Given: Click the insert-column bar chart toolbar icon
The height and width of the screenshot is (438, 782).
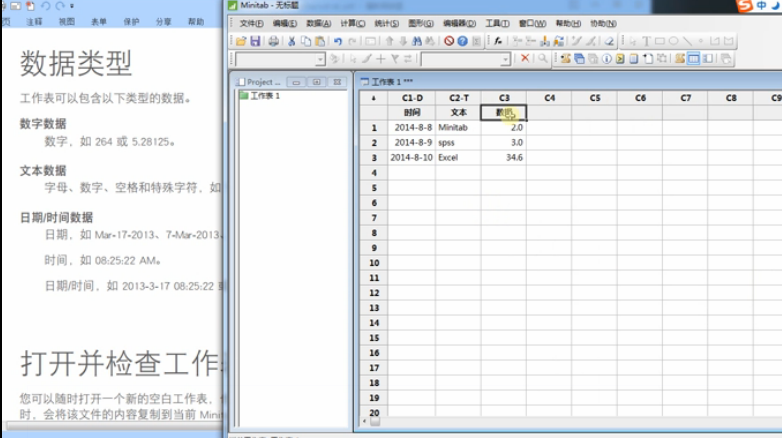Looking at the screenshot, I should pos(545,41).
